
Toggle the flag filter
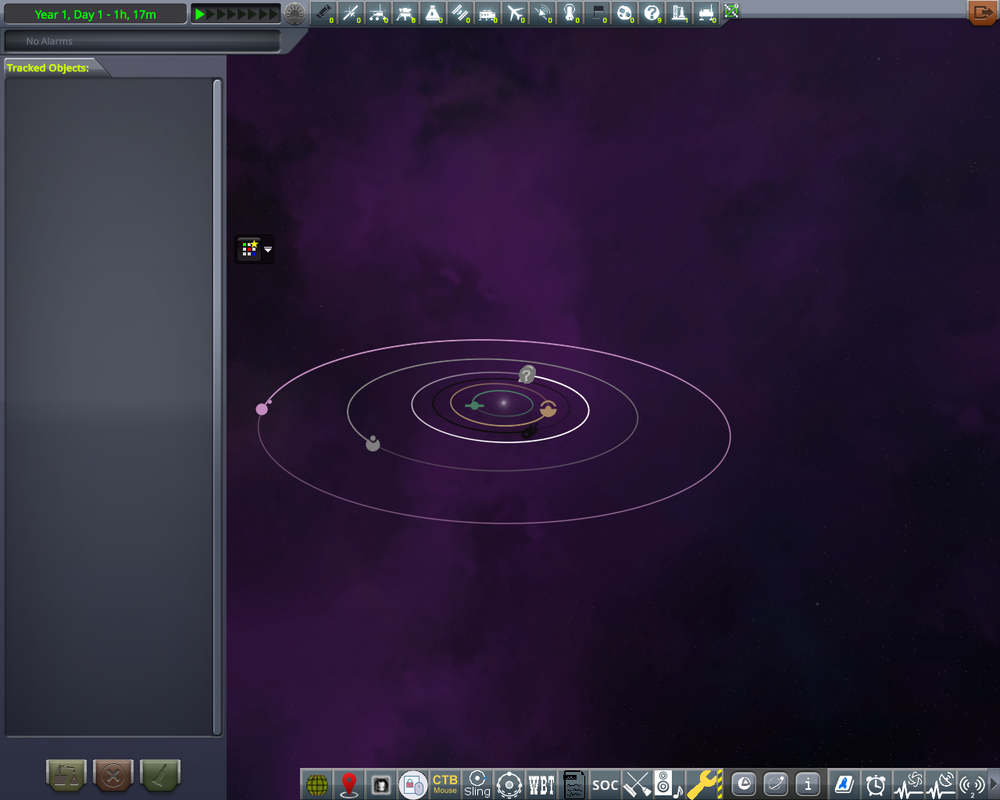pyautogui.click(x=598, y=13)
